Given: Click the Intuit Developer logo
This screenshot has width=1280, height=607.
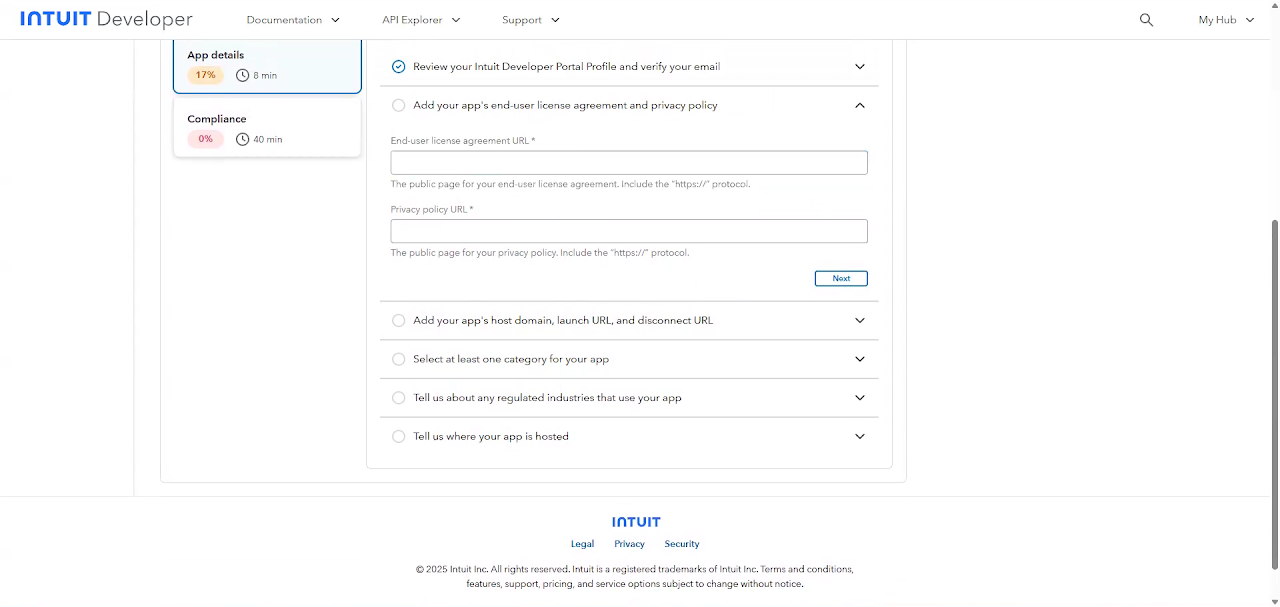Looking at the screenshot, I should [x=106, y=20].
